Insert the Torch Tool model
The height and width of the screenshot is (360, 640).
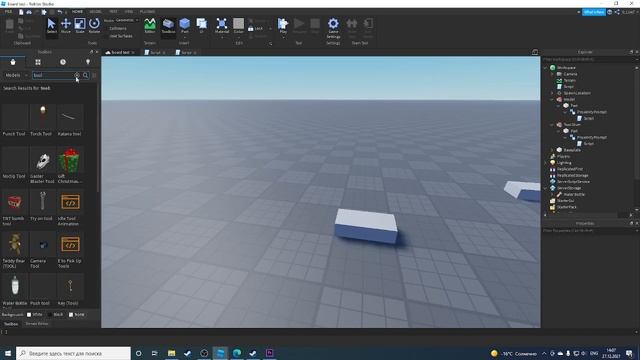click(42, 121)
